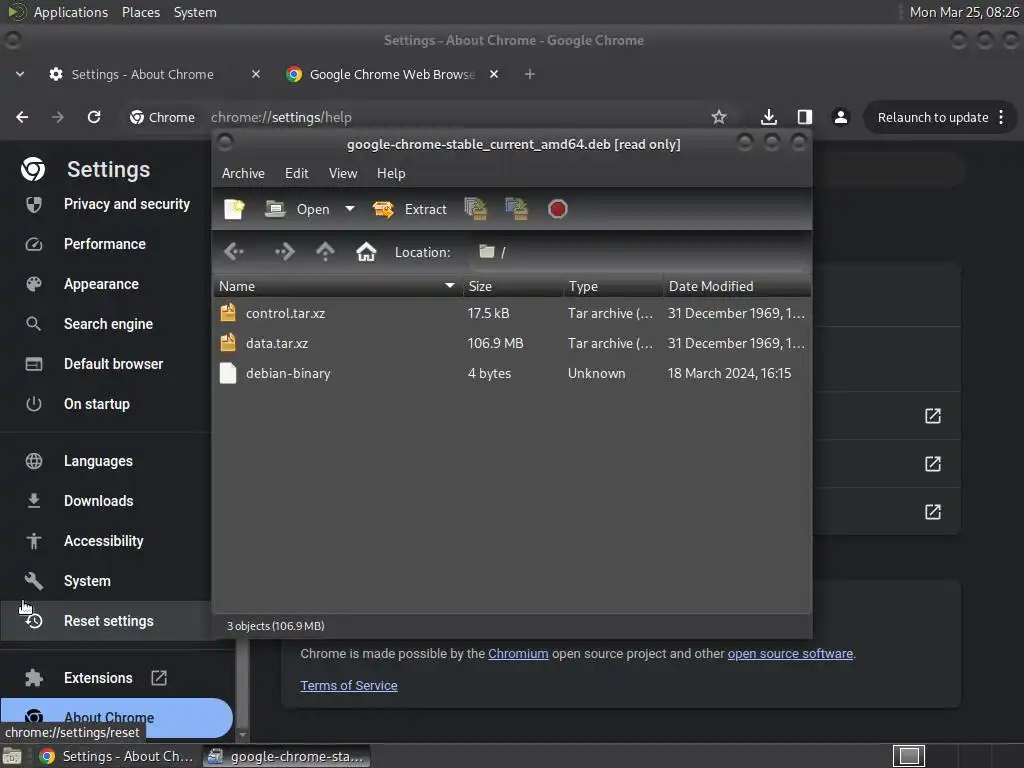Open the Chromium link
The width and height of the screenshot is (1024, 768).
[518, 654]
